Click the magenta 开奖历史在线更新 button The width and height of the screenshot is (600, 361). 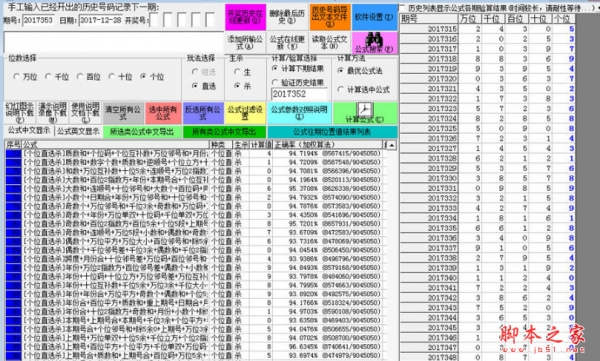click(x=245, y=17)
